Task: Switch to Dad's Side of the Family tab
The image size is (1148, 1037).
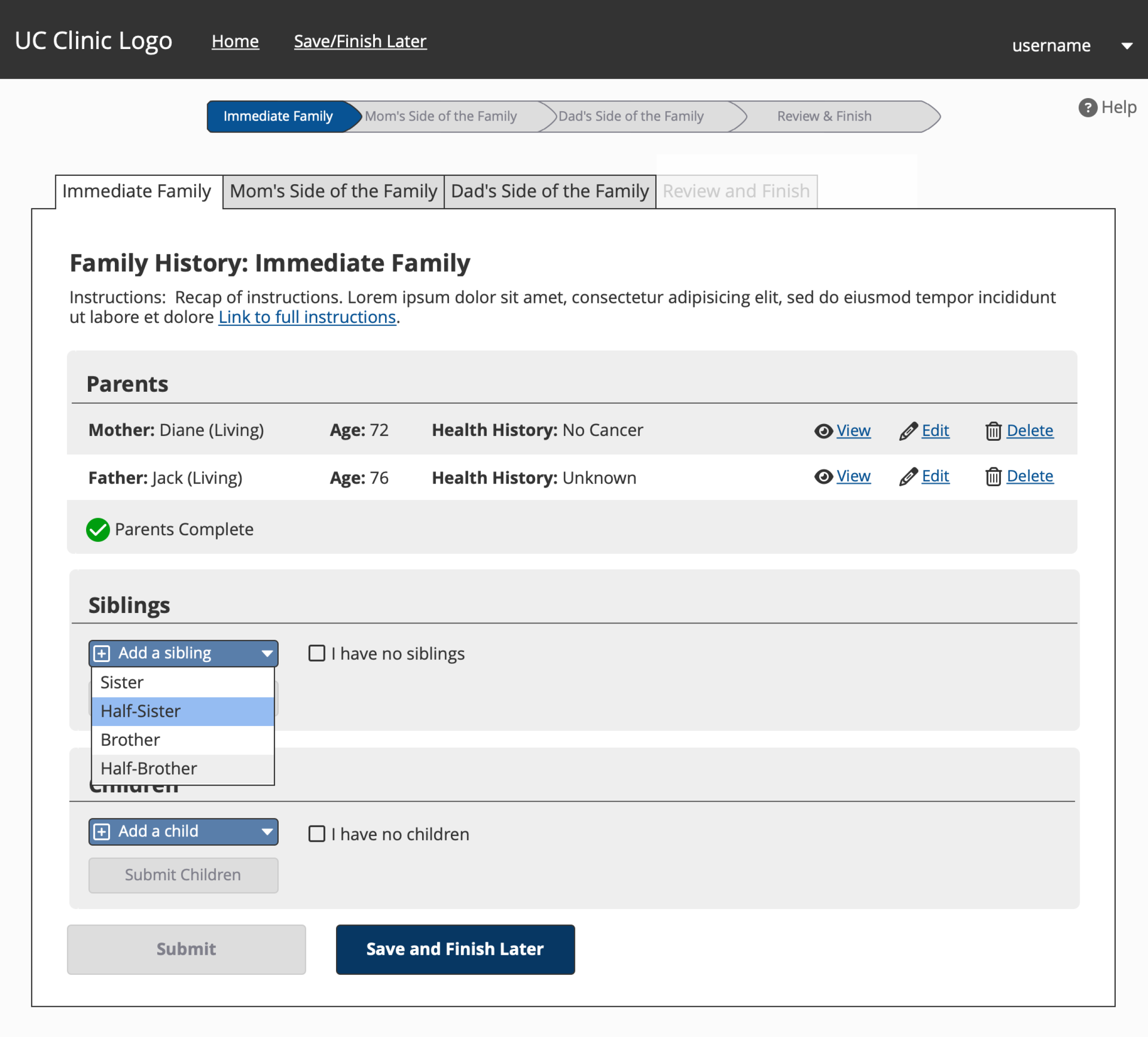Action: coord(550,191)
